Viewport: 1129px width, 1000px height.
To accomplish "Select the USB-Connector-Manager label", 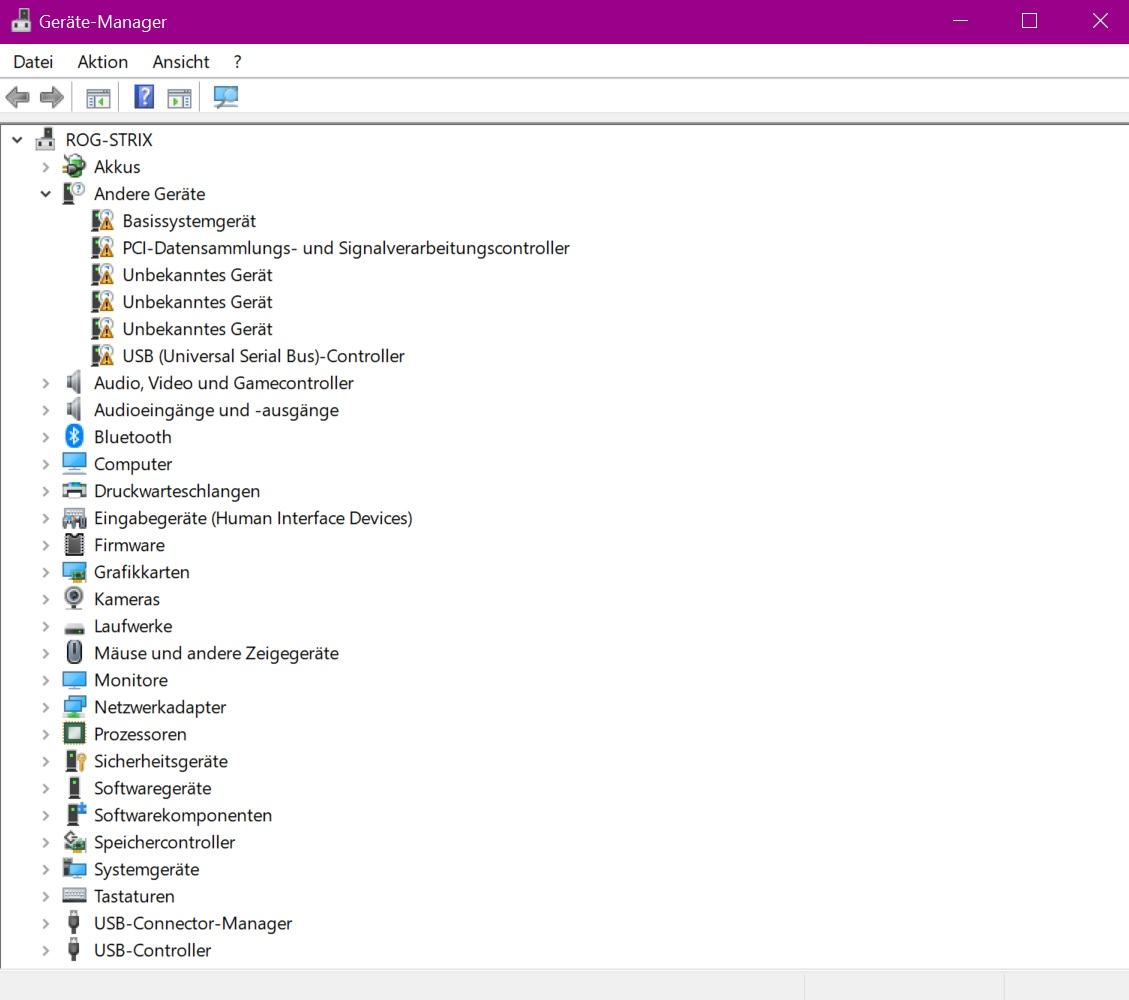I will [193, 923].
